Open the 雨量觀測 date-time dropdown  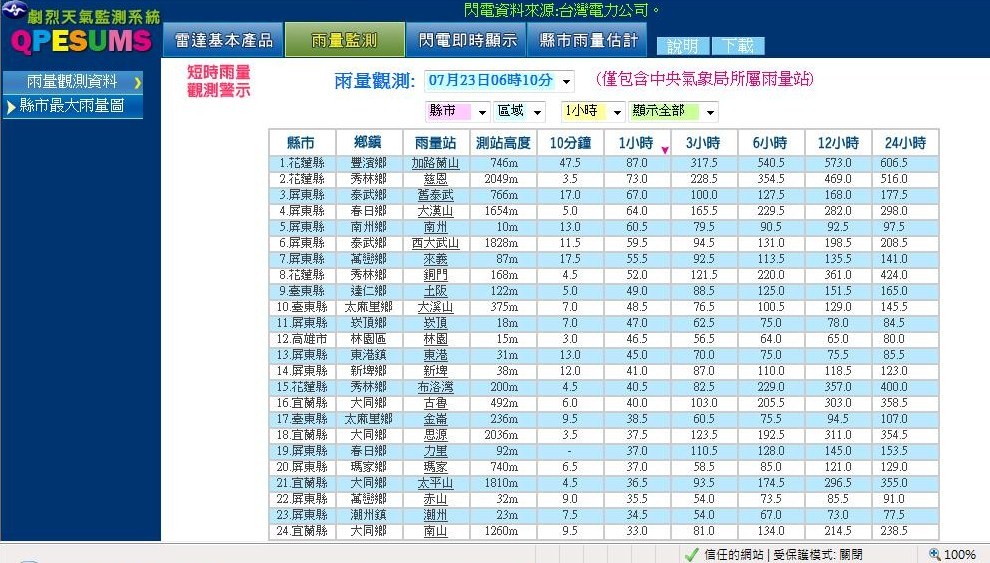567,81
